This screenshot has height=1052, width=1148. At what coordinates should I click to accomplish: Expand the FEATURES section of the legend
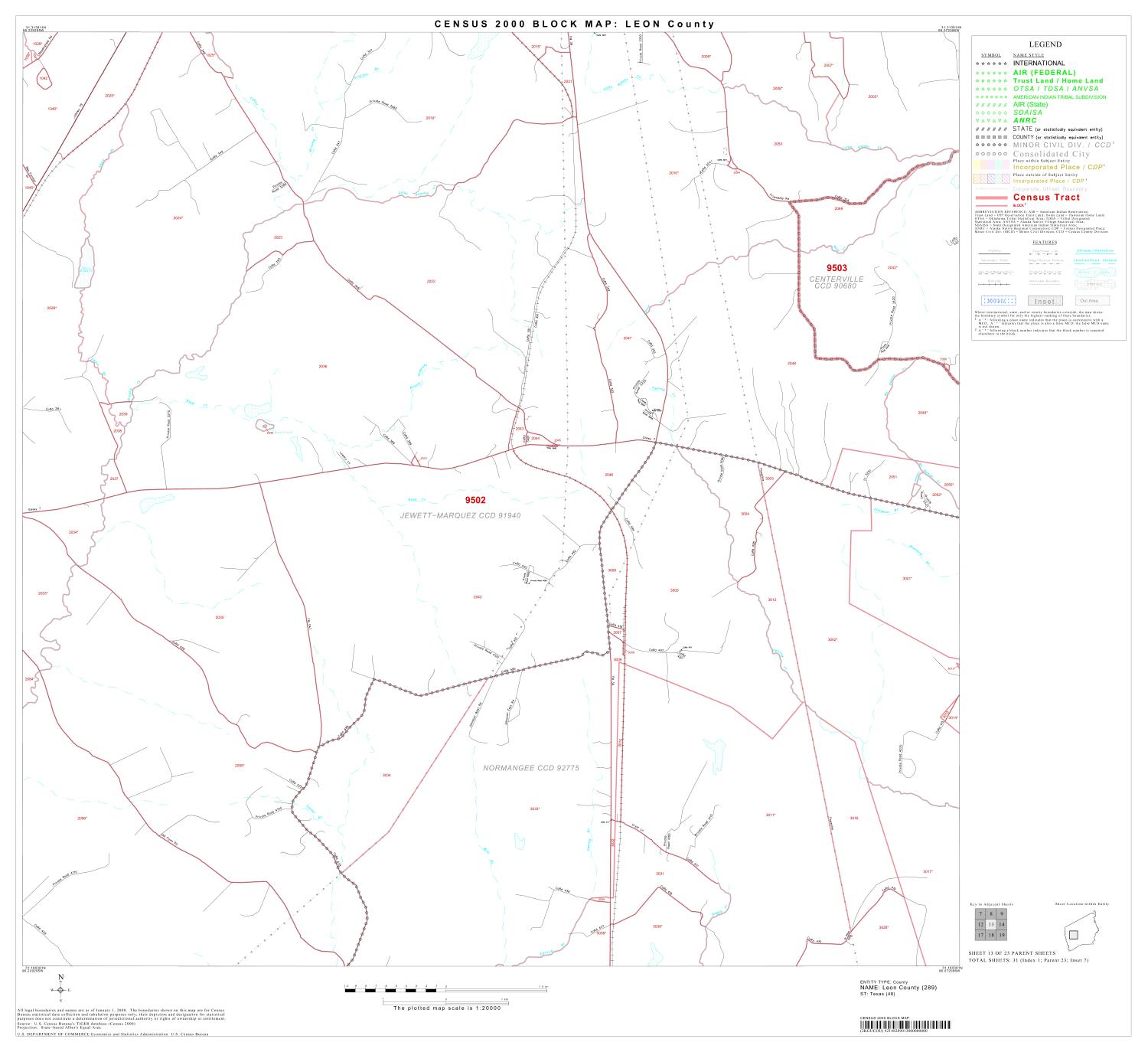(1045, 241)
